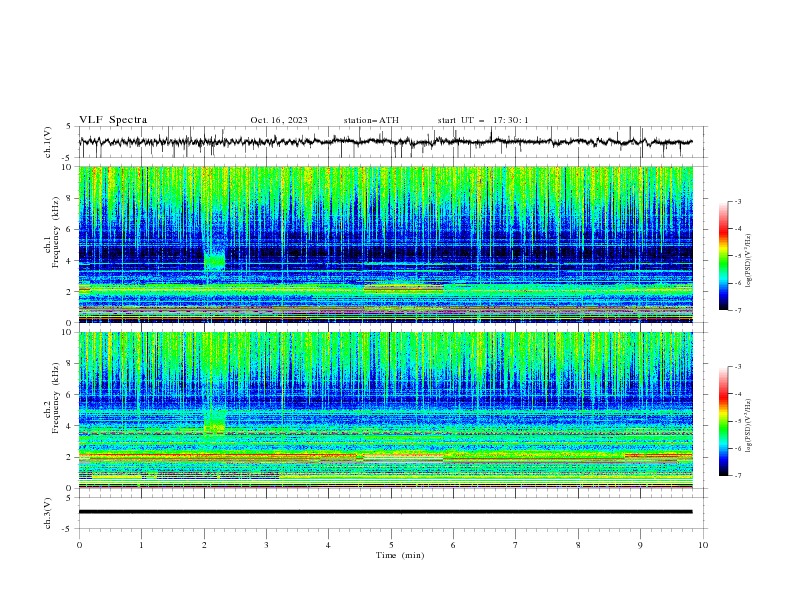Click the time axis tick label 9

(x=640, y=545)
